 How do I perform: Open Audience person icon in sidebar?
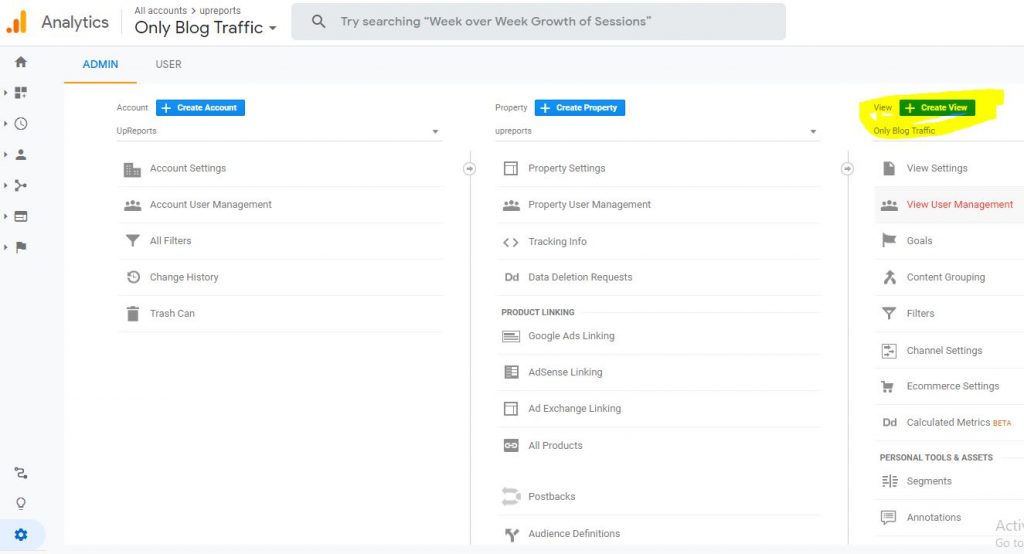tap(21, 155)
